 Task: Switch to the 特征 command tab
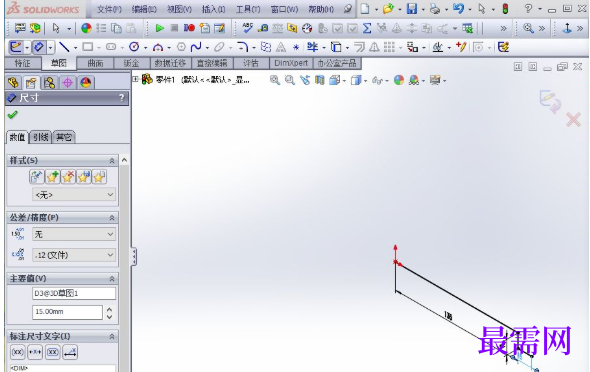point(23,63)
